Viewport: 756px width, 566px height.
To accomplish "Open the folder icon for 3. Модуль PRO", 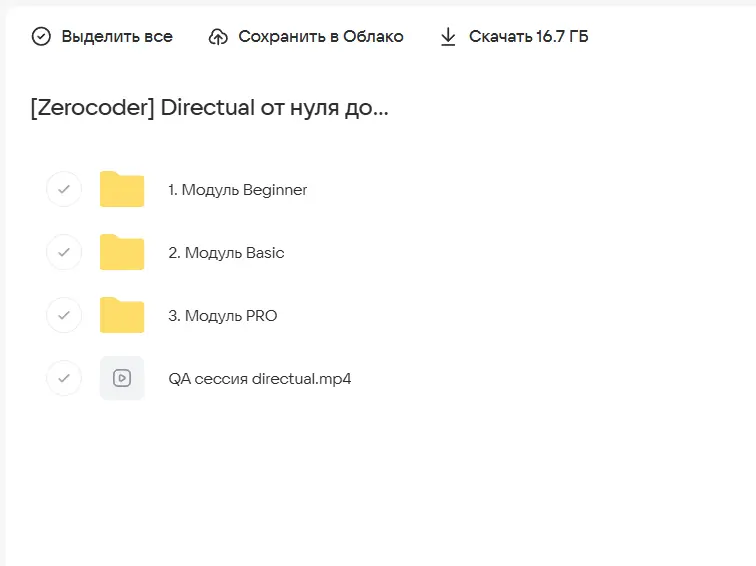I will [122, 315].
